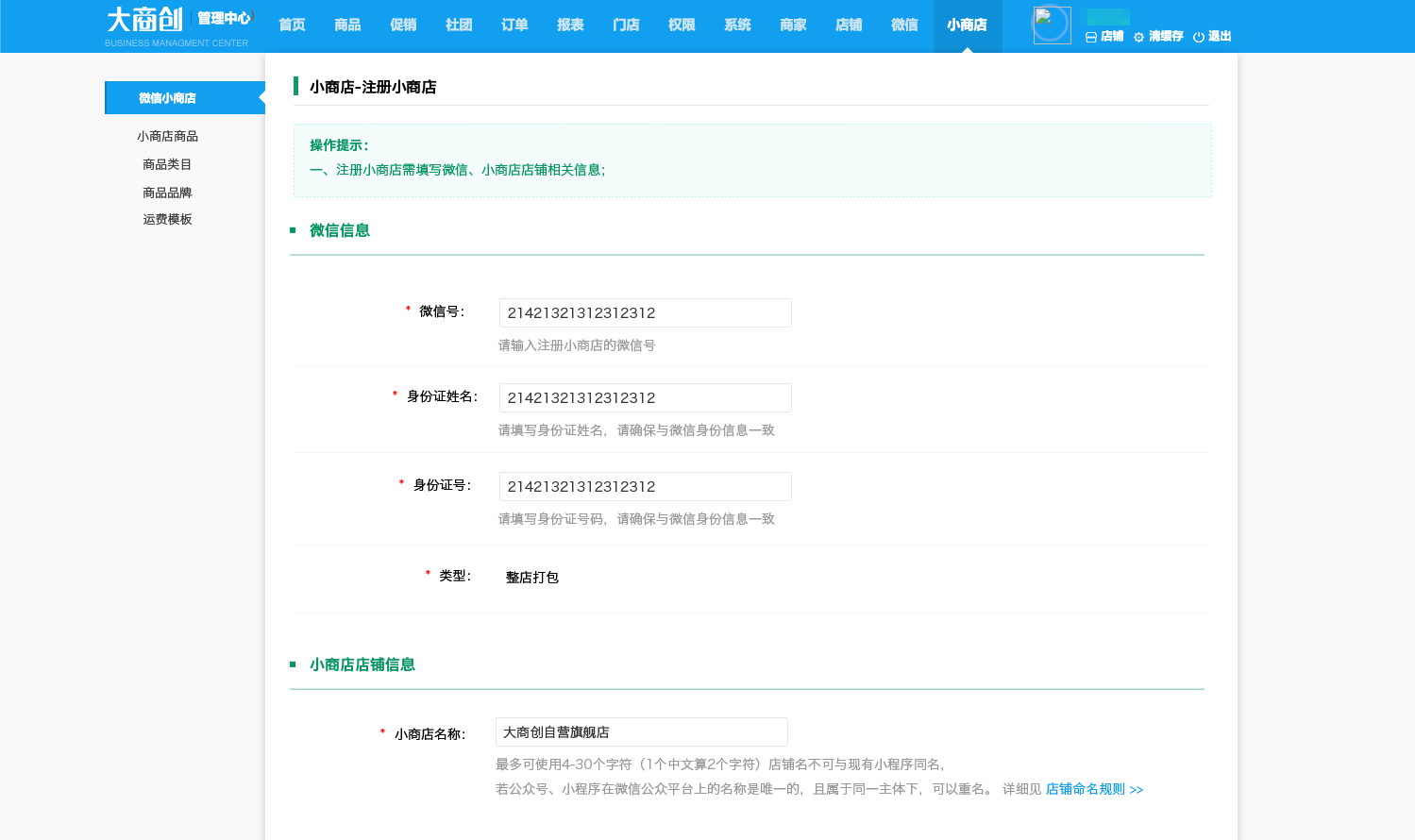Open 运费模板 in the sidebar
The image size is (1415, 840).
click(x=167, y=219)
